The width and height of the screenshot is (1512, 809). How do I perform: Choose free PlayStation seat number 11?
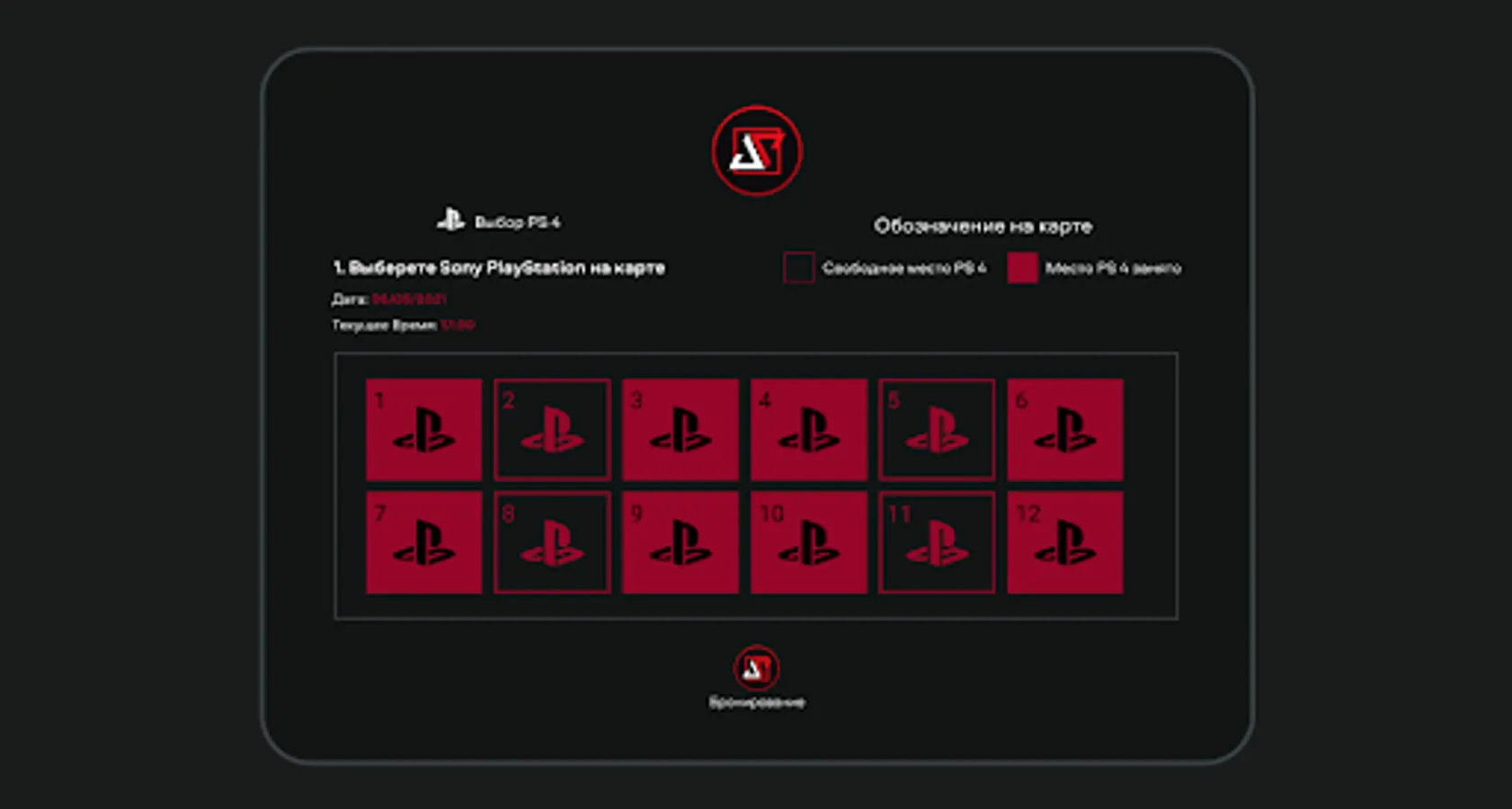click(937, 542)
